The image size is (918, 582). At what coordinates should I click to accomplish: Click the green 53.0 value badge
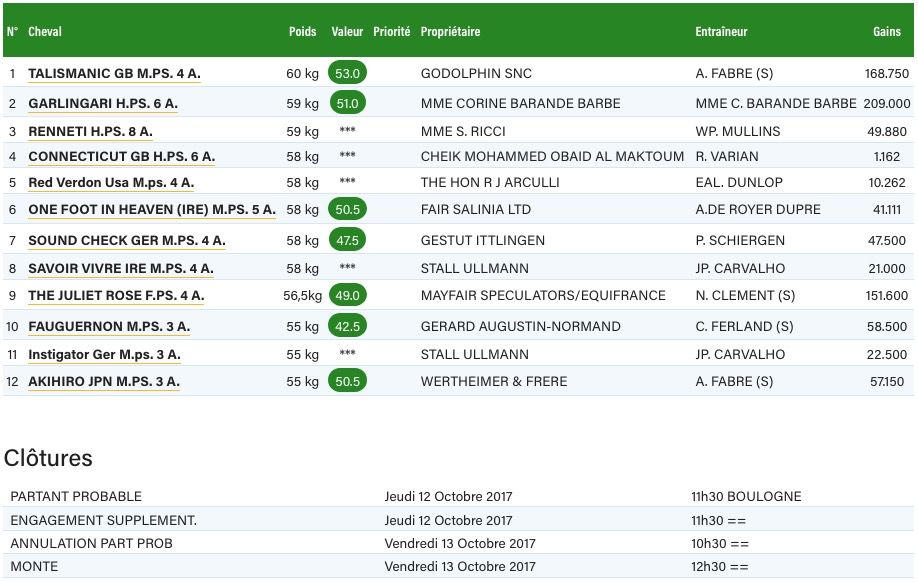pyautogui.click(x=347, y=73)
